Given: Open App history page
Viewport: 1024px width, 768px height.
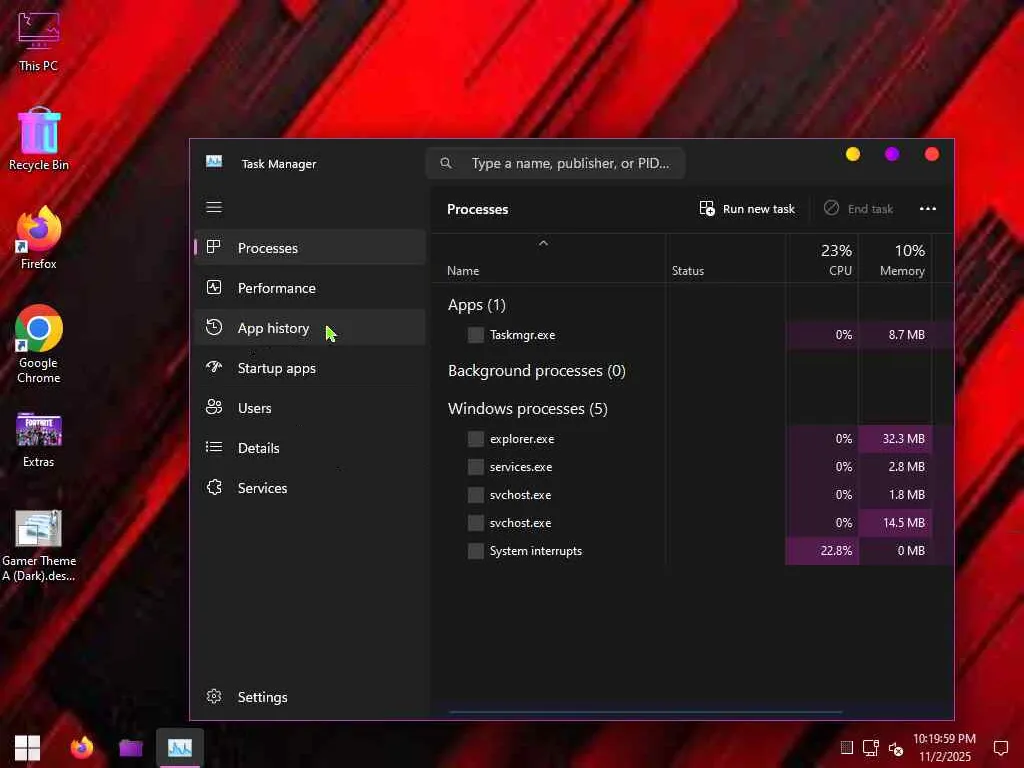Looking at the screenshot, I should coord(310,328).
